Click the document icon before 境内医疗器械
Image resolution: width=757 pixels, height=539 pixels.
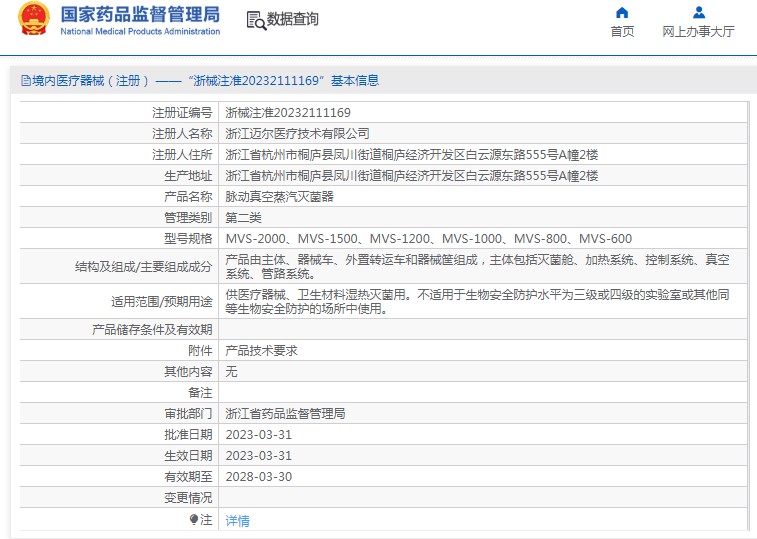26,81
